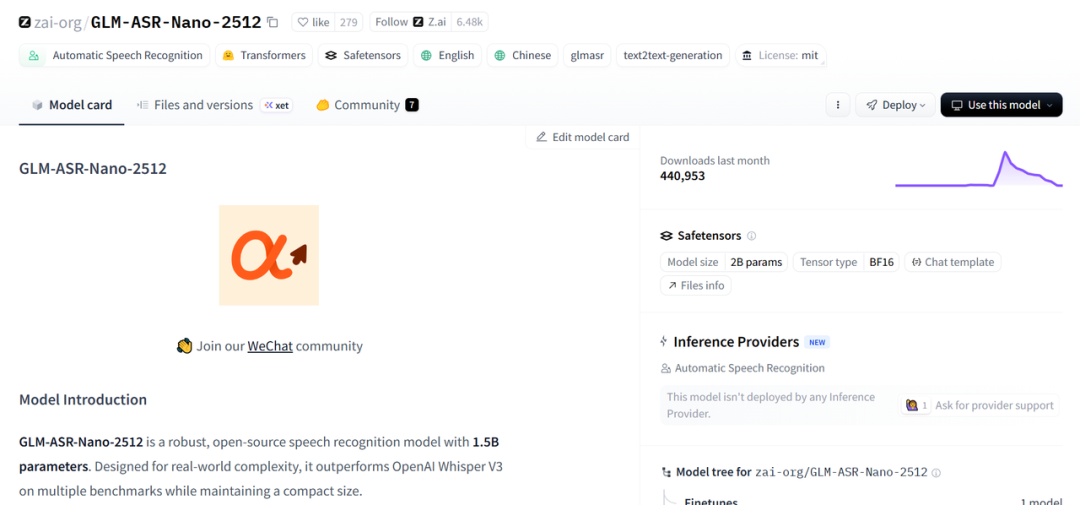
Task: Open the WeChat community link
Action: [x=270, y=346]
